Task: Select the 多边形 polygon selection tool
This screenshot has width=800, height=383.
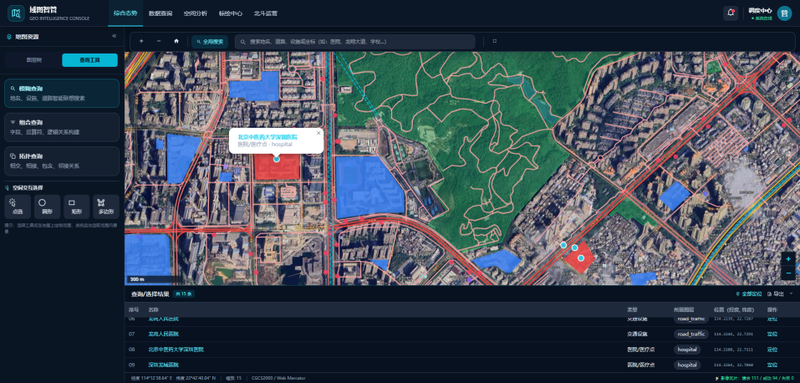Action: click(106, 207)
